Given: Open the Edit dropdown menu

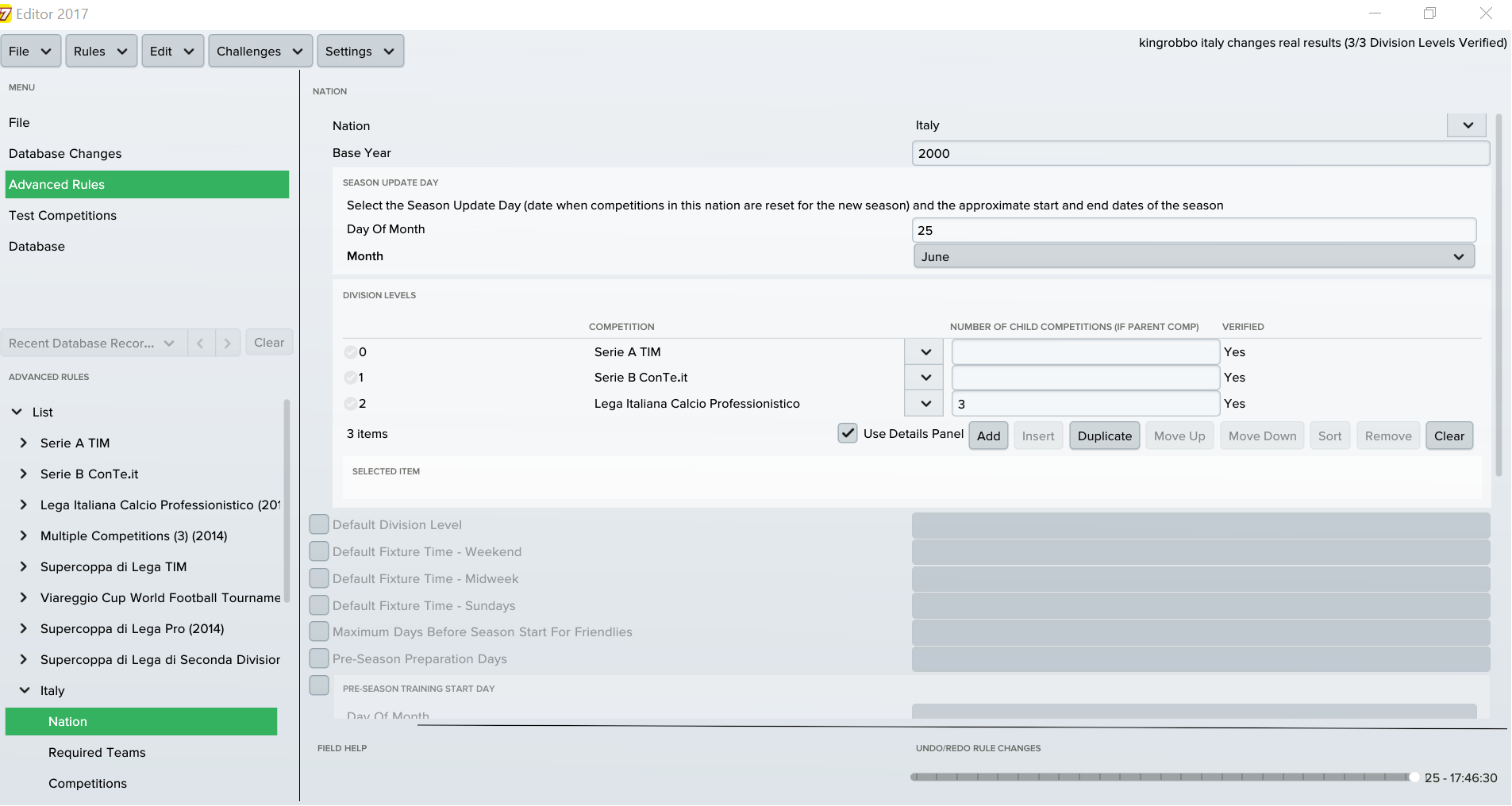Looking at the screenshot, I should (x=172, y=51).
